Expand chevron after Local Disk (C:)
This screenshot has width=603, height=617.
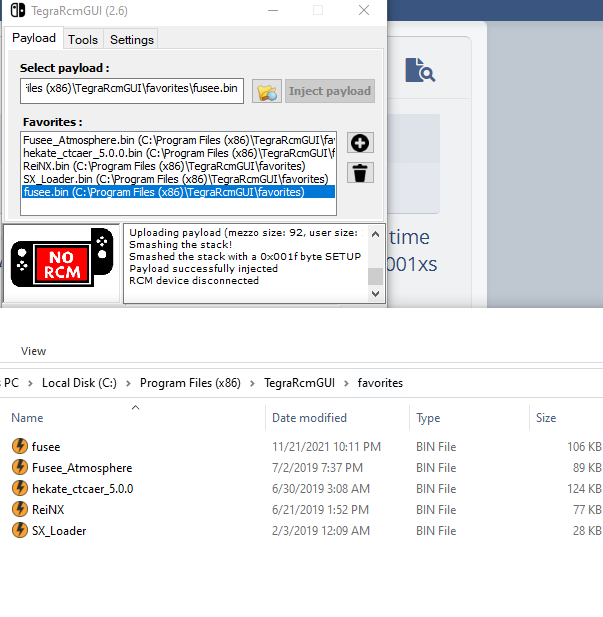coord(128,383)
